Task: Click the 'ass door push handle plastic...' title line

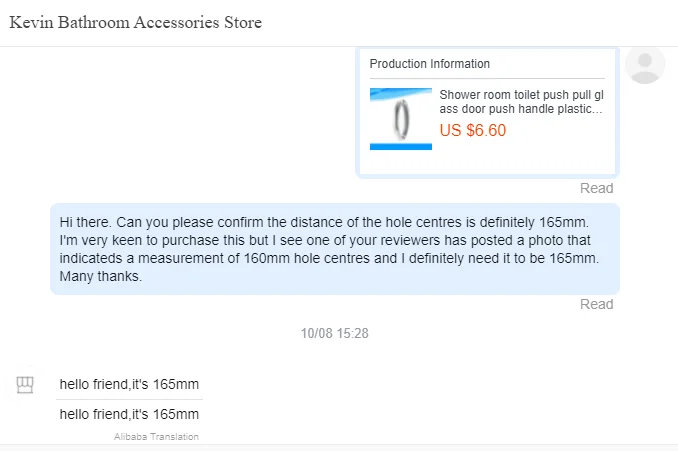Action: [x=521, y=109]
